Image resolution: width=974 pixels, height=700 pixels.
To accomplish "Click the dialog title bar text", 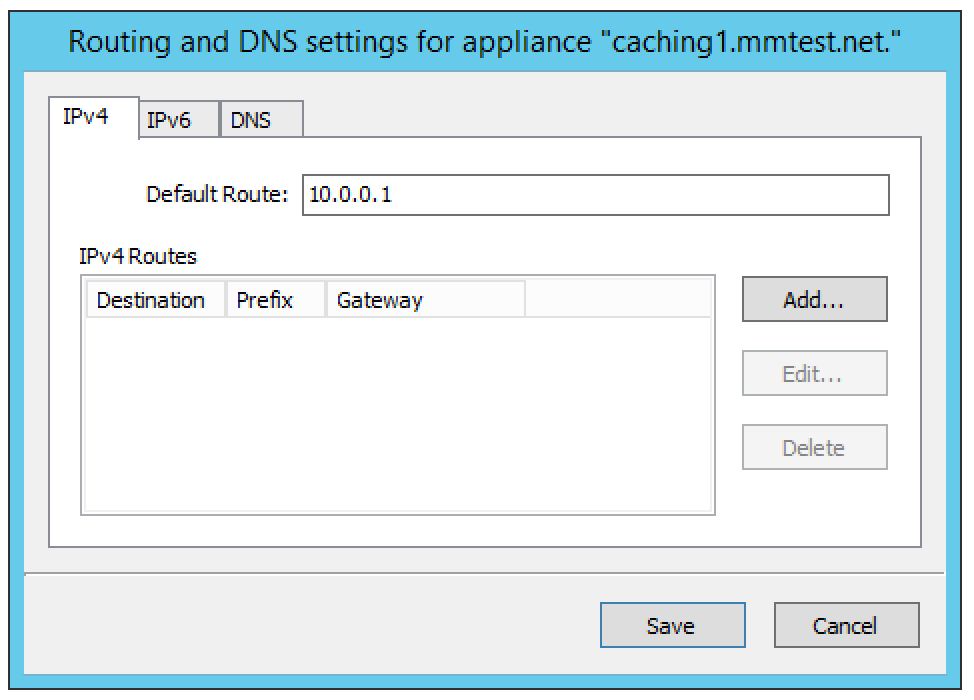I will click(485, 42).
